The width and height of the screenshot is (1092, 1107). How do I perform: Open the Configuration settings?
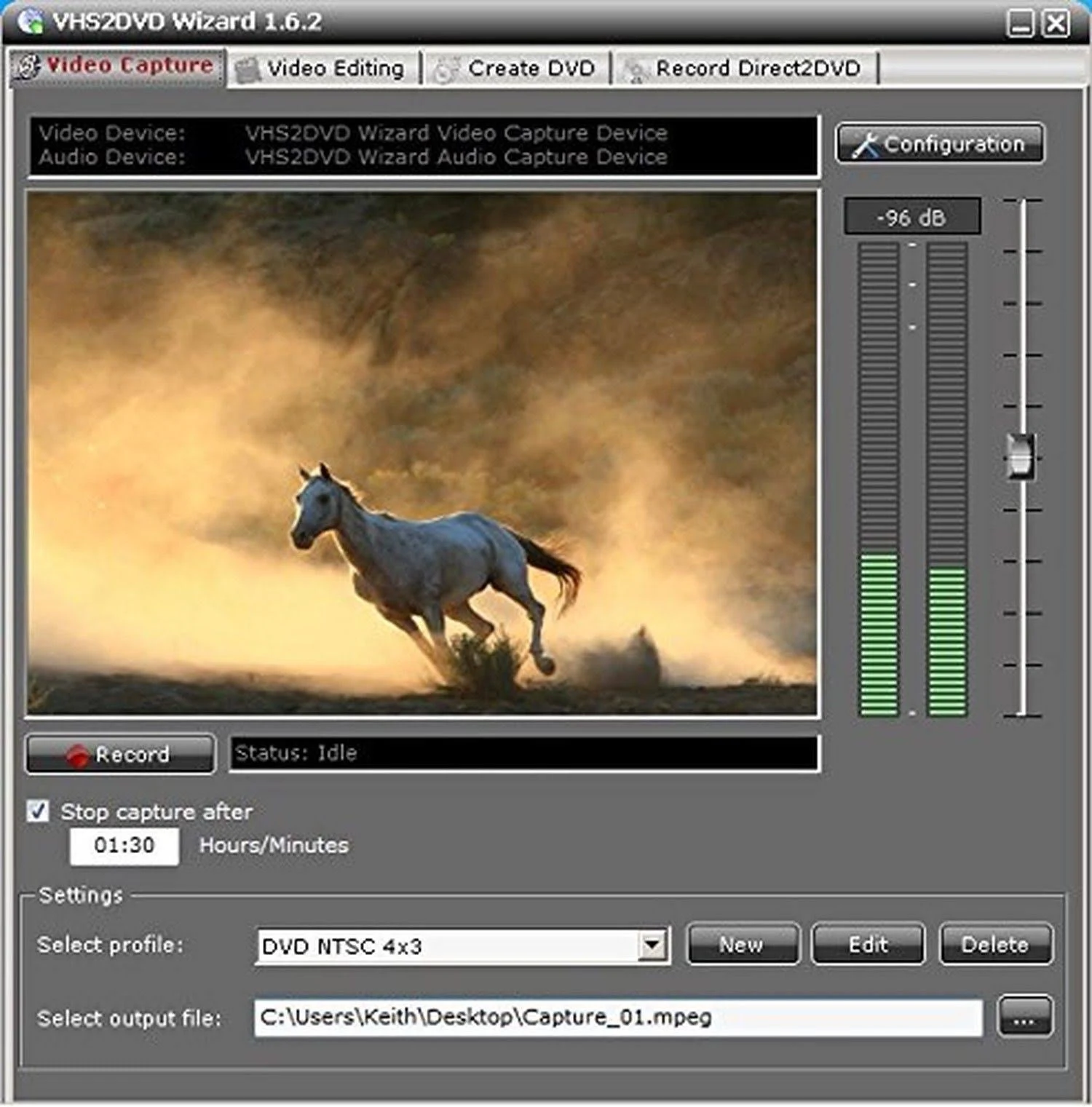(x=940, y=143)
